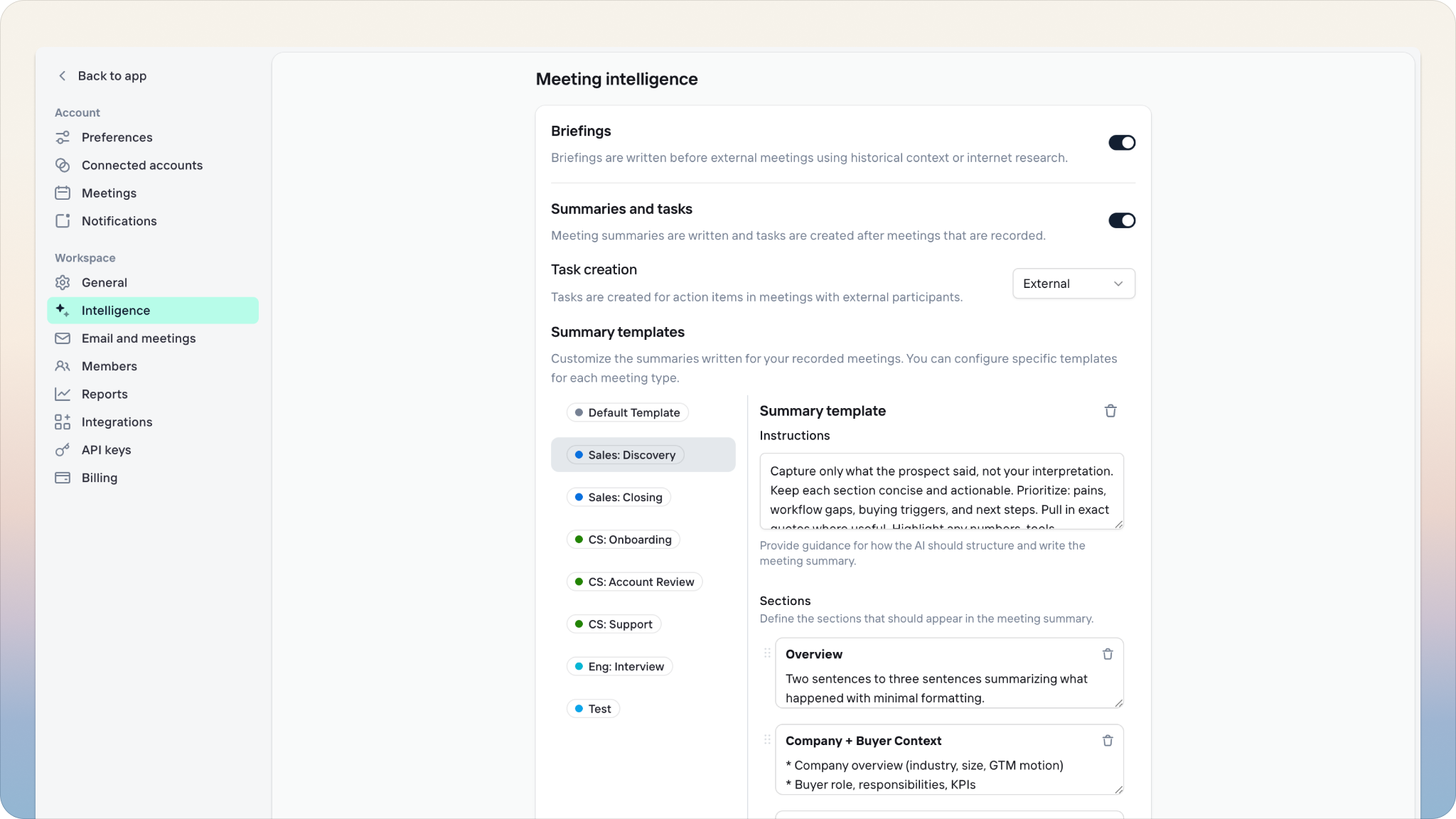Viewport: 1456px width, 819px height.
Task: Open Billing page
Action: (x=153, y=478)
